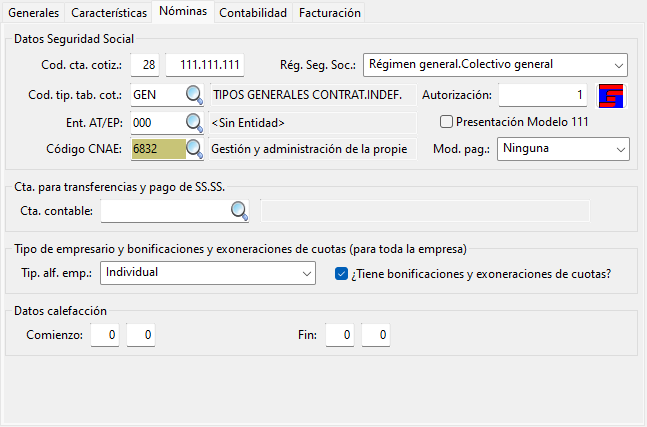Focus the Cta. contable input field

tap(165, 211)
